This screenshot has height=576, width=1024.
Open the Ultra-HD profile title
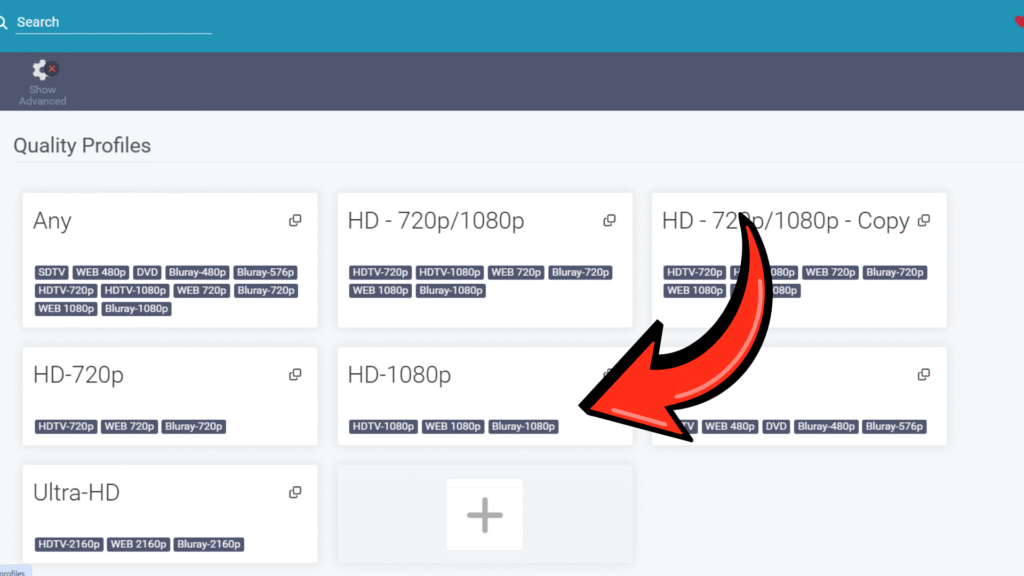click(76, 493)
